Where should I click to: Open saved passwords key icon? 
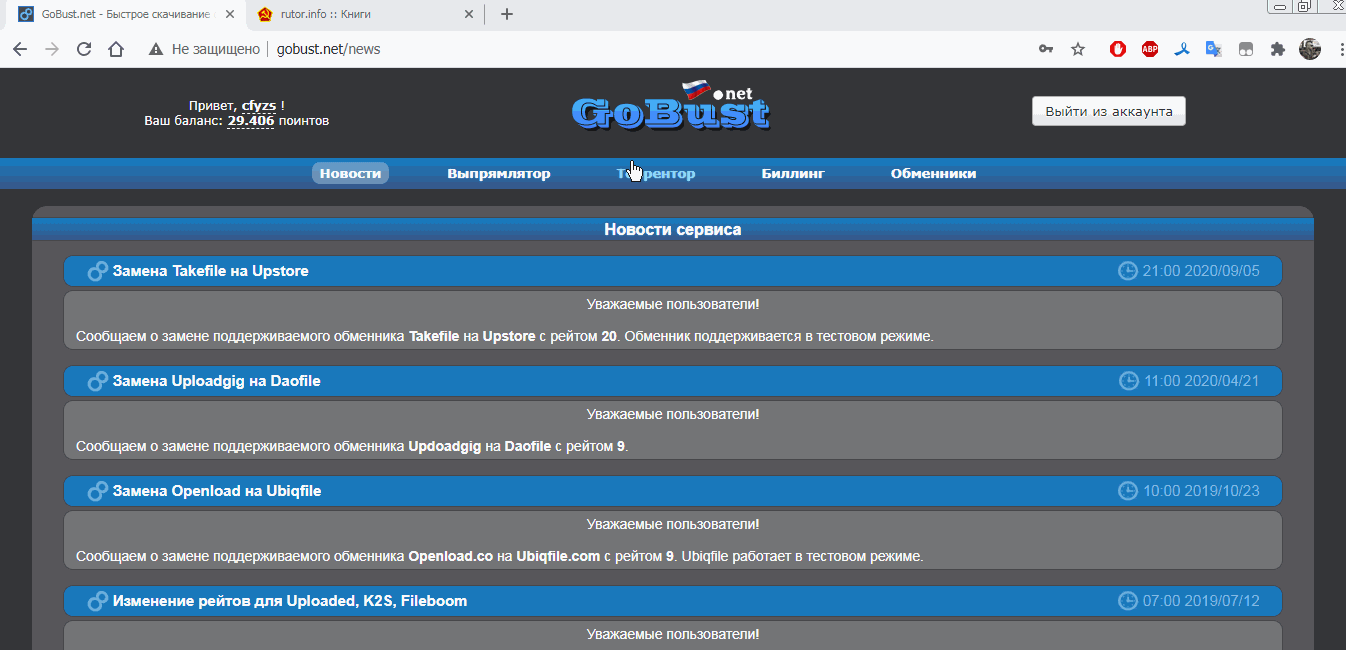pyautogui.click(x=1046, y=49)
